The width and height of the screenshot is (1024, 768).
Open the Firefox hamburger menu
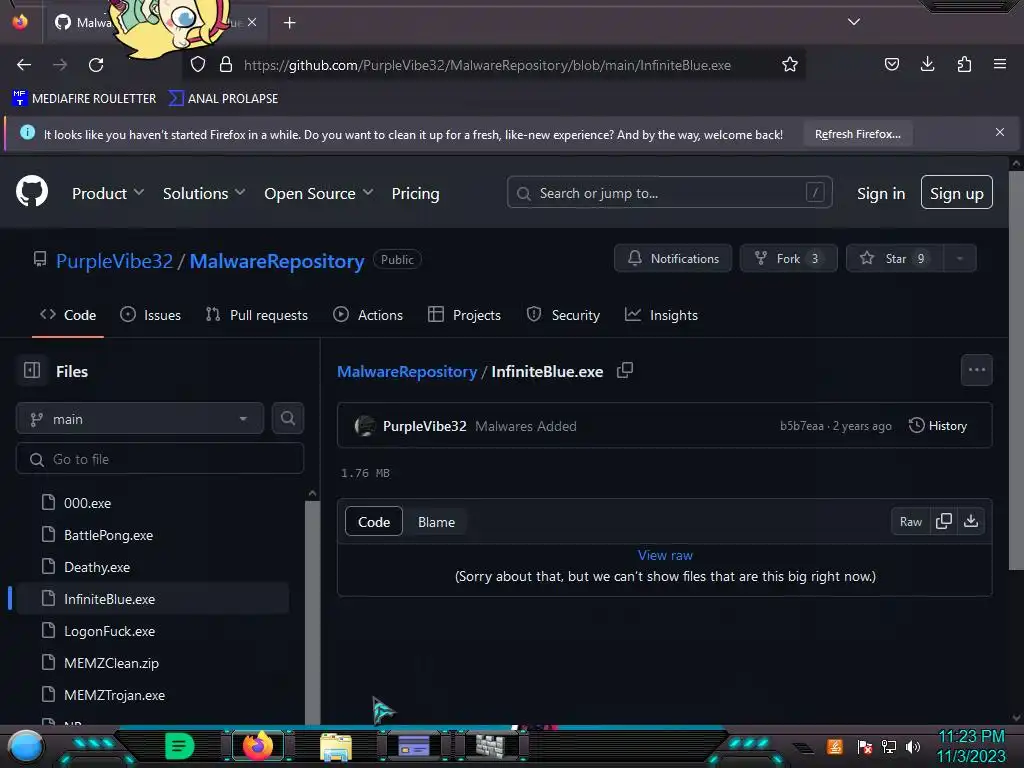pos(1000,64)
